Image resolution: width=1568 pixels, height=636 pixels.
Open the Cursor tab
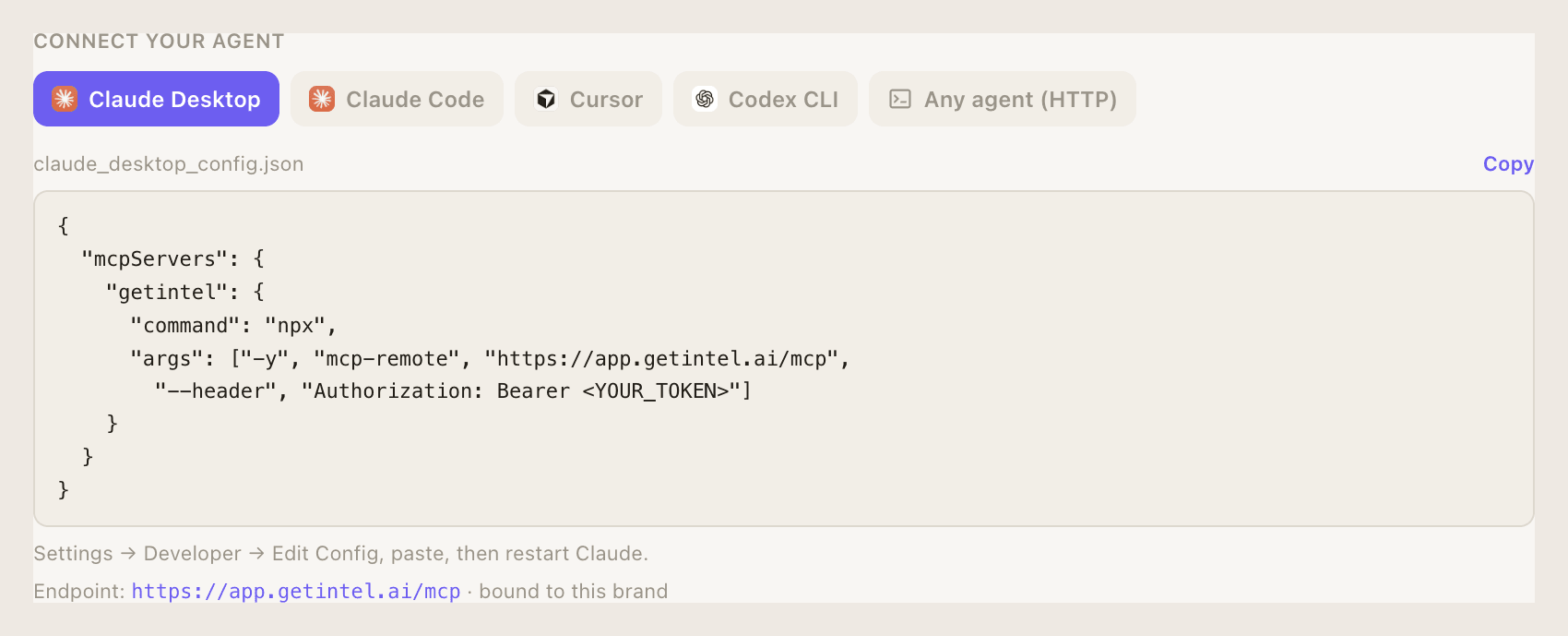pos(588,99)
